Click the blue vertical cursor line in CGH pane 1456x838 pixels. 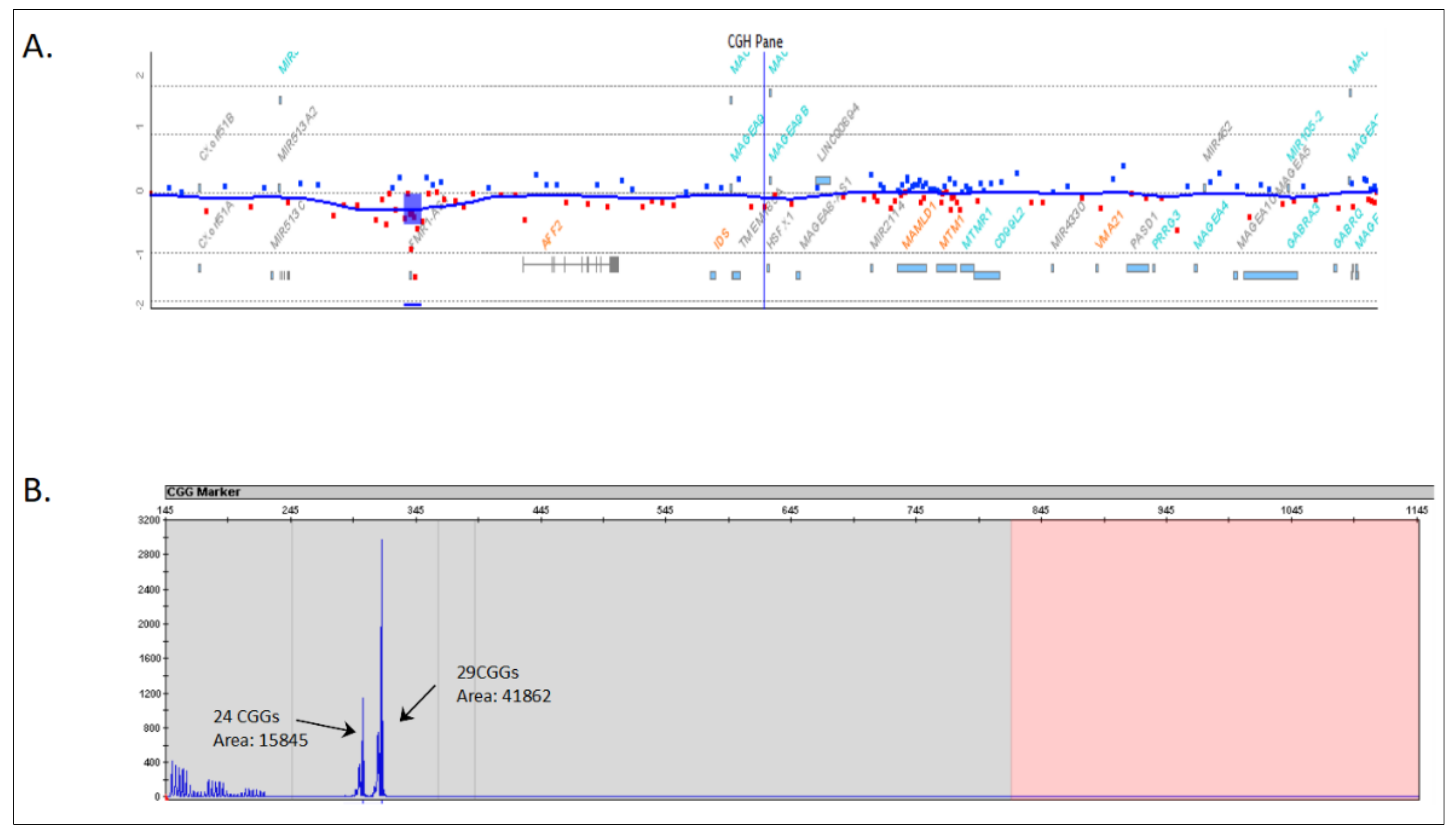764,180
